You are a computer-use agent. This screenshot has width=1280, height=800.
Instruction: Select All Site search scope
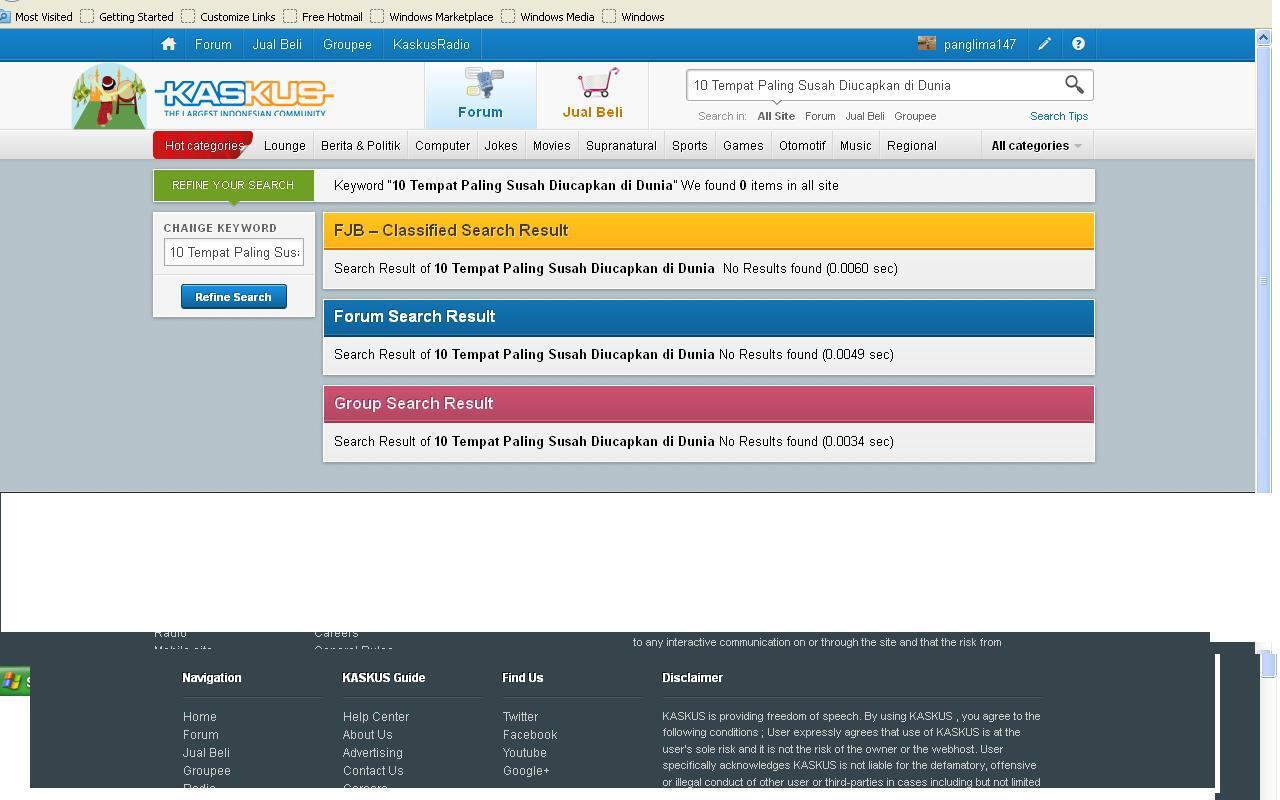(x=776, y=116)
